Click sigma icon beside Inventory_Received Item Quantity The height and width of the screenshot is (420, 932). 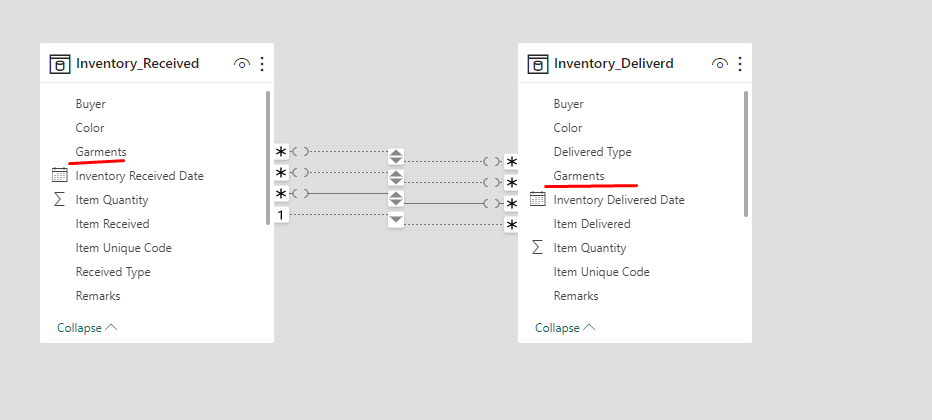(59, 200)
